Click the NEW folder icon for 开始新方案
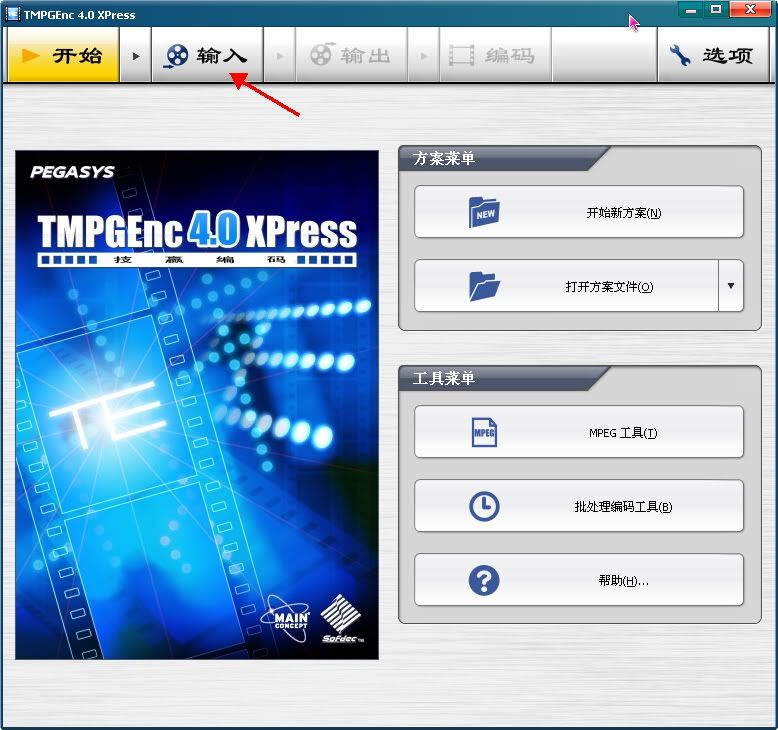This screenshot has width=778, height=730. coord(484,212)
